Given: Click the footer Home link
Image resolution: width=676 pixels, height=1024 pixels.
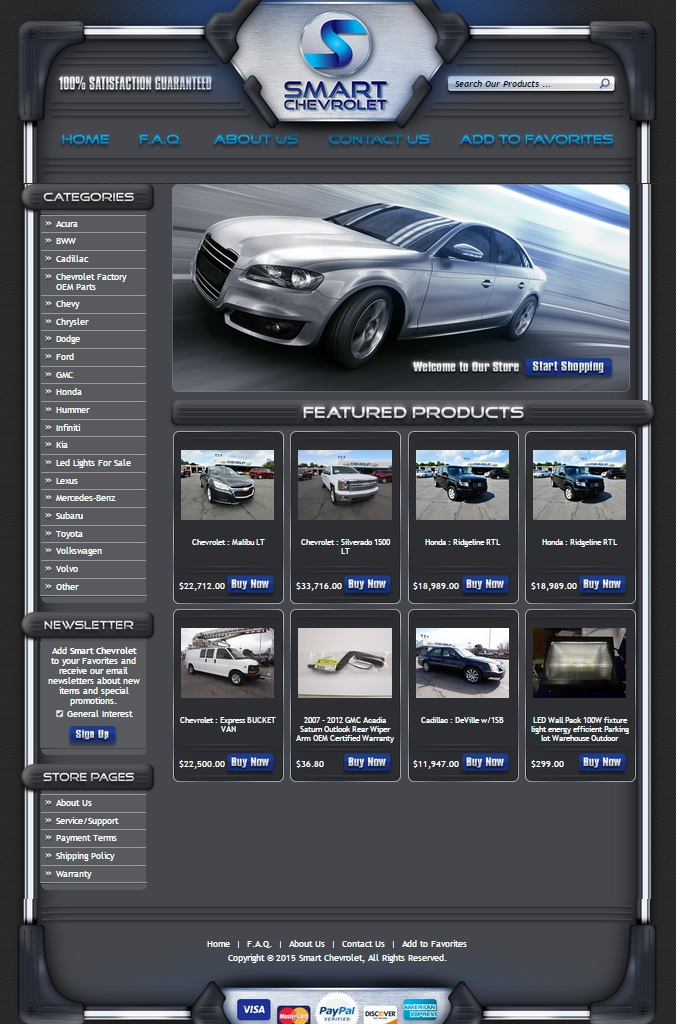Looking at the screenshot, I should coord(218,944).
